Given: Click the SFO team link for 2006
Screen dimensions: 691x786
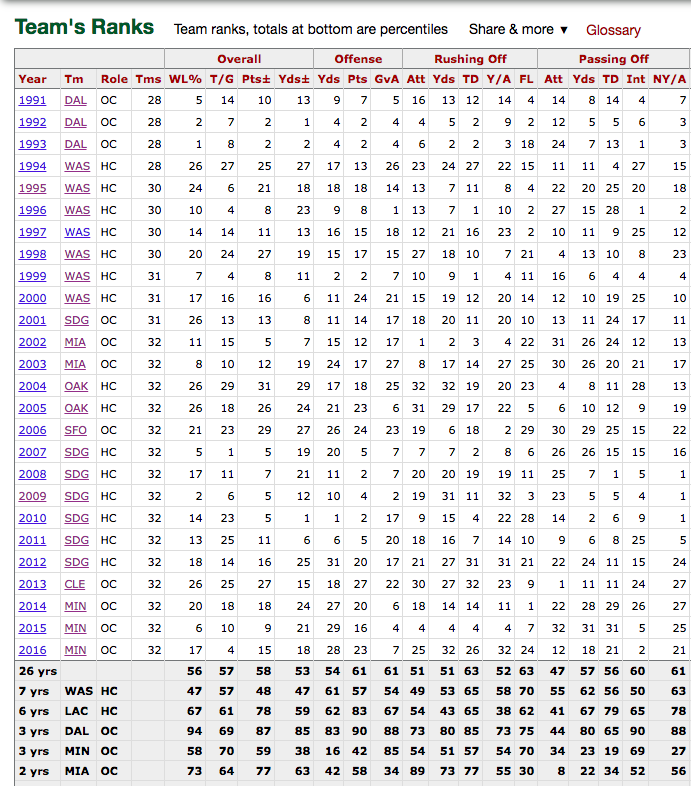Looking at the screenshot, I should (x=76, y=430).
